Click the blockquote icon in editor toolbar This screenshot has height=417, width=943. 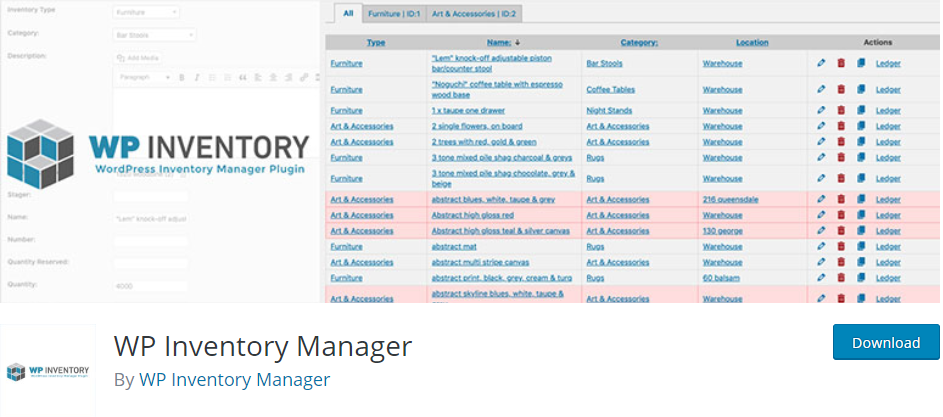pyautogui.click(x=242, y=78)
